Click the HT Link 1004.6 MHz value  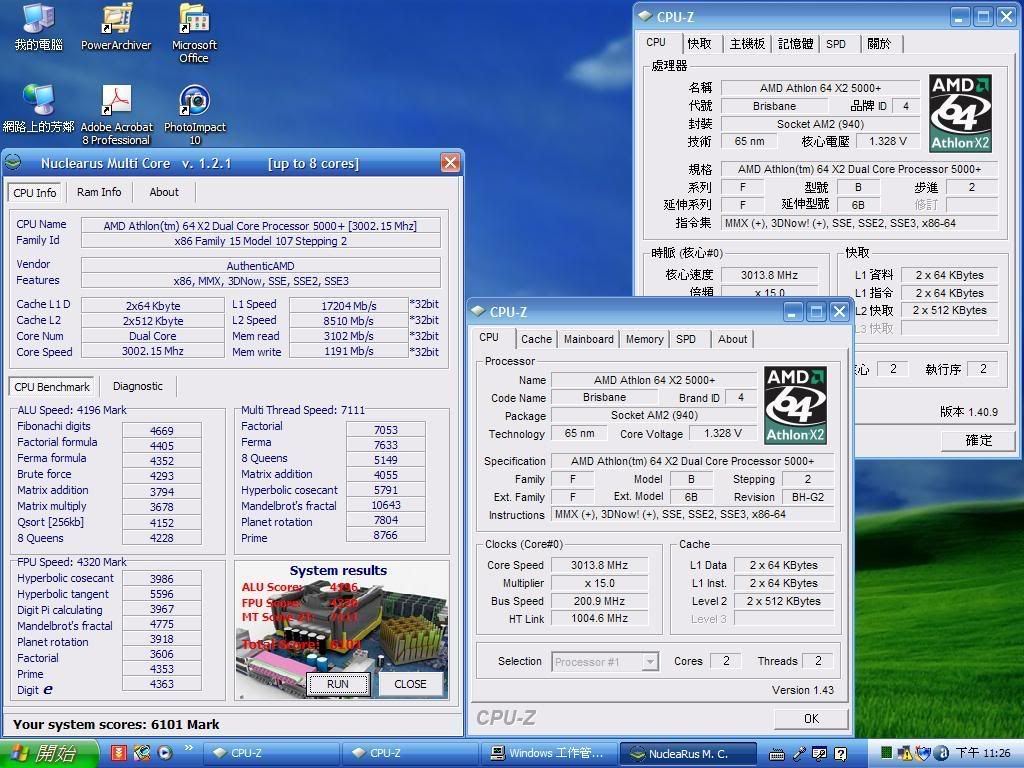click(600, 618)
